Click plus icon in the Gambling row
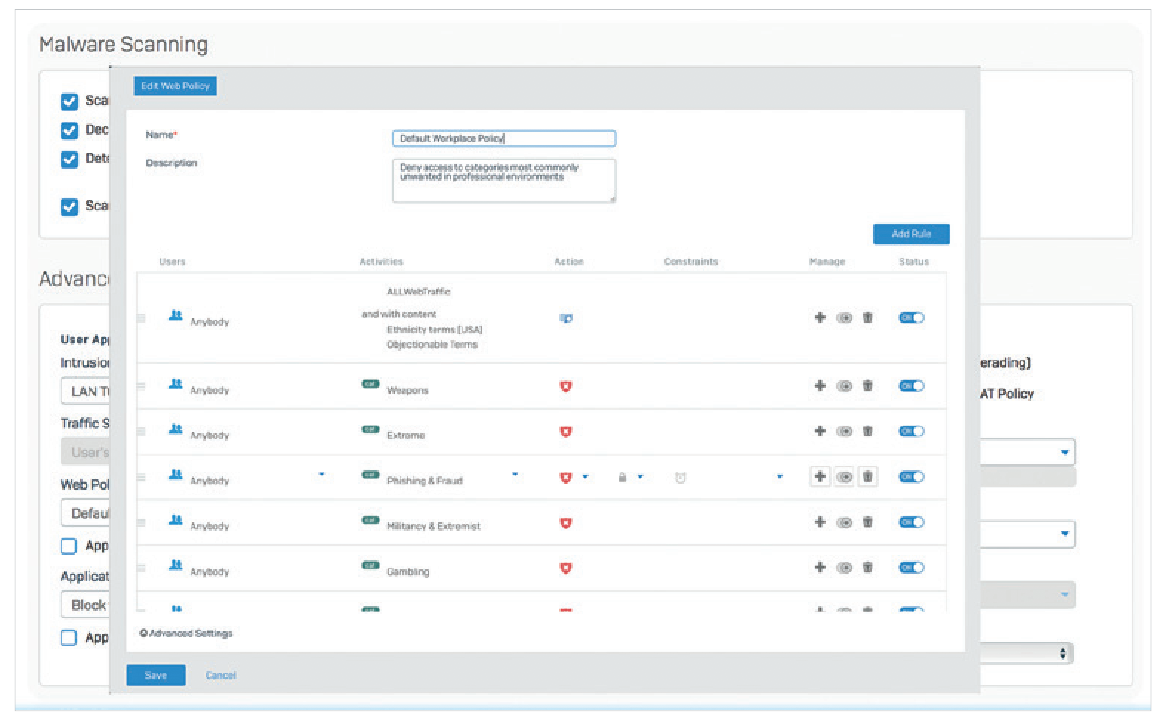Image resolution: width=1163 pixels, height=721 pixels. (x=820, y=567)
